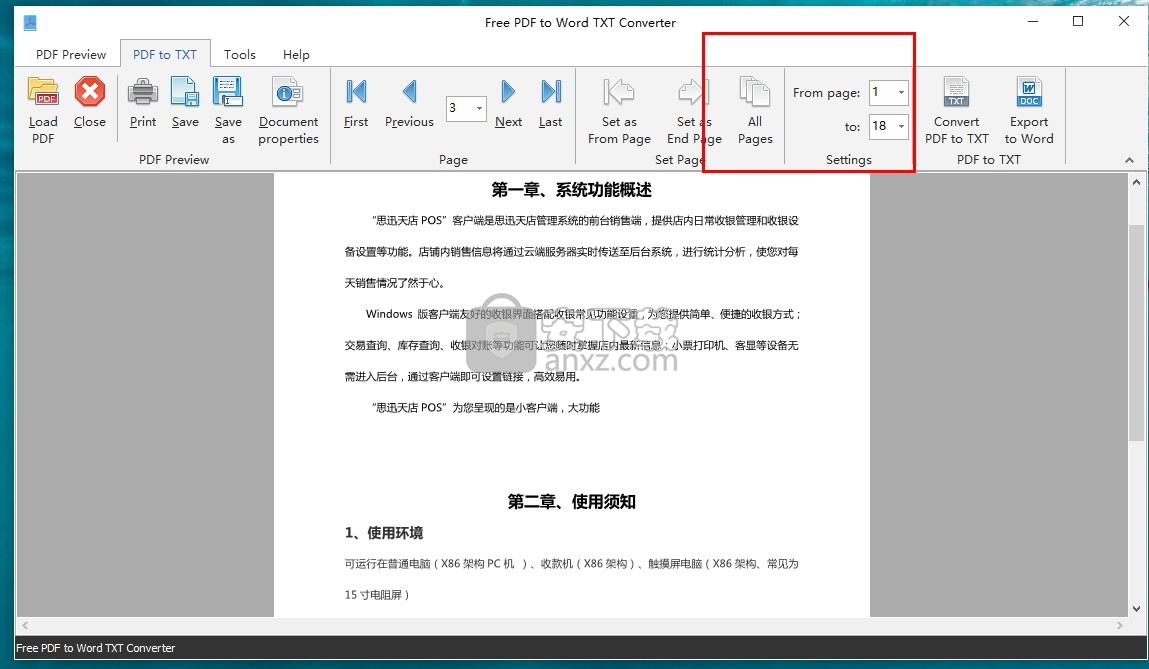The height and width of the screenshot is (669, 1149).
Task: Click the Save icon
Action: 185,92
